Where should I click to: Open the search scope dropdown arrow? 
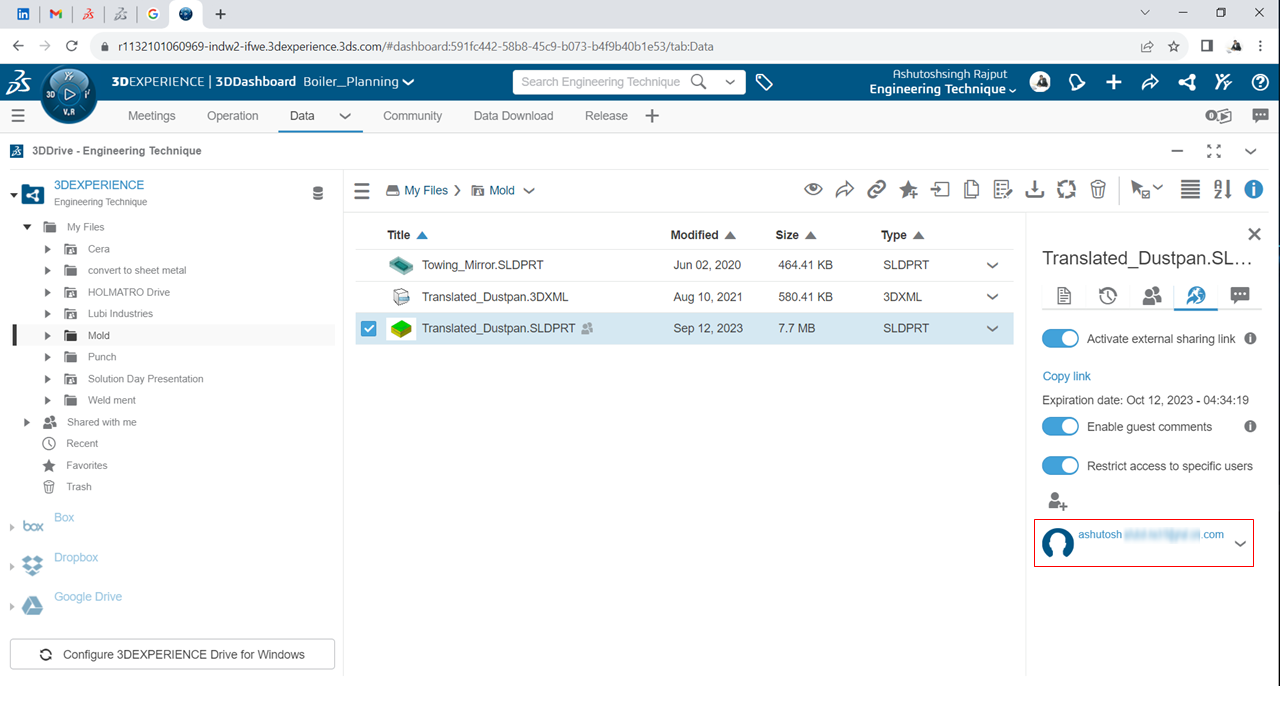[x=730, y=82]
